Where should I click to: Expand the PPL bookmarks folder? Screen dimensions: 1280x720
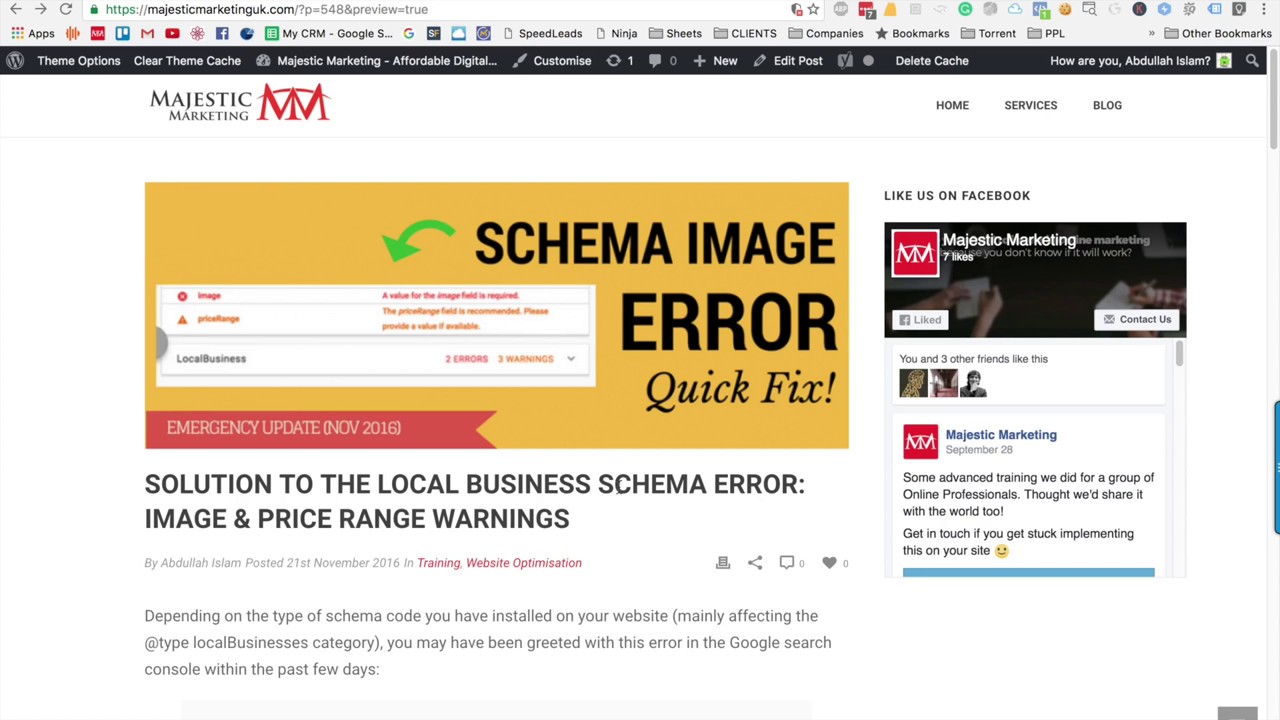click(x=1045, y=33)
